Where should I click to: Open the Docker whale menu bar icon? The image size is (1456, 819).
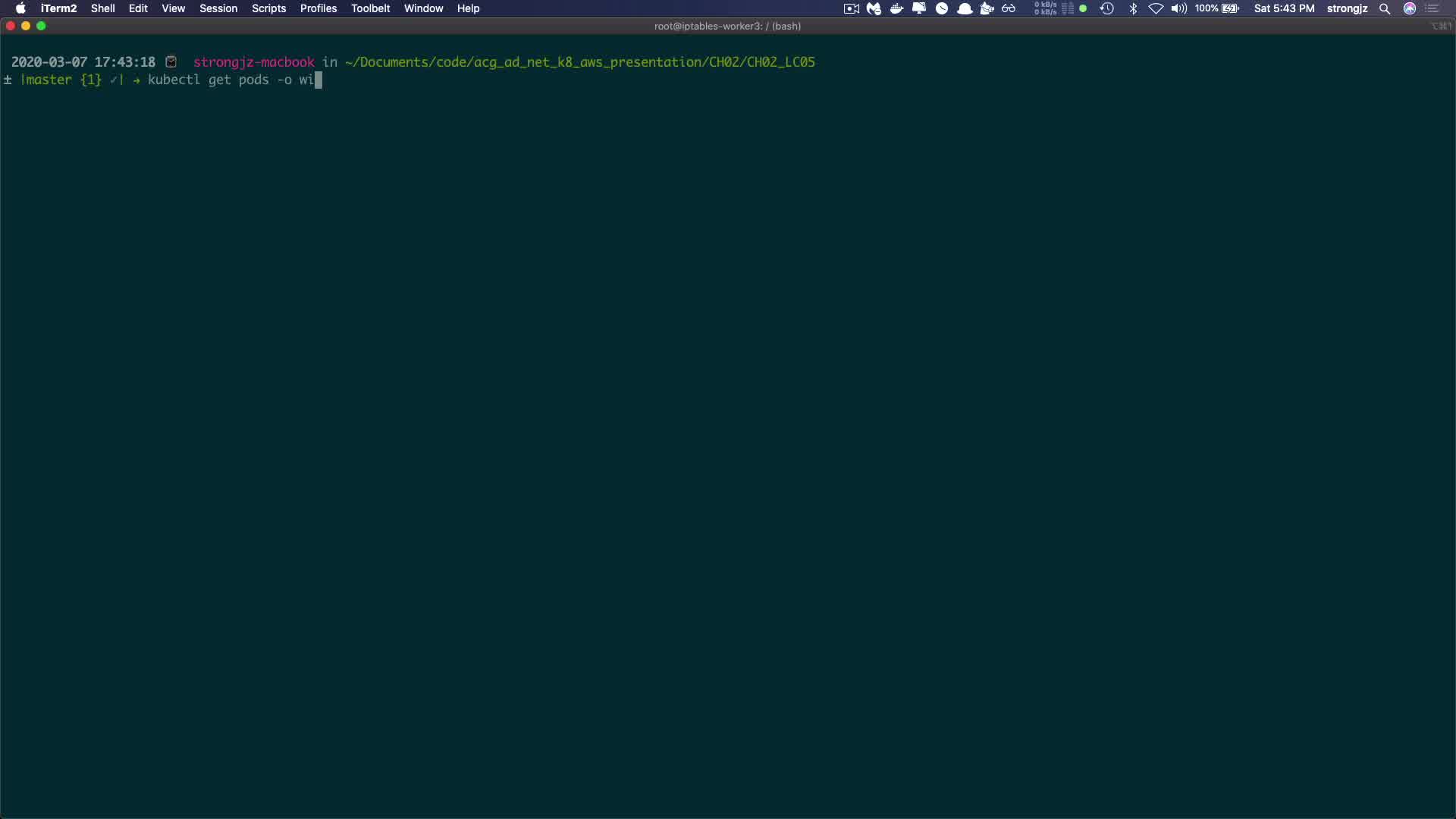896,8
